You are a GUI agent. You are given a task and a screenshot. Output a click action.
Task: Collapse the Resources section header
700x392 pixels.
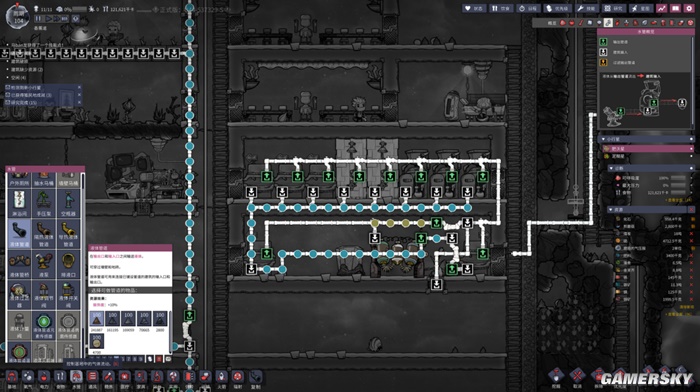pos(646,209)
